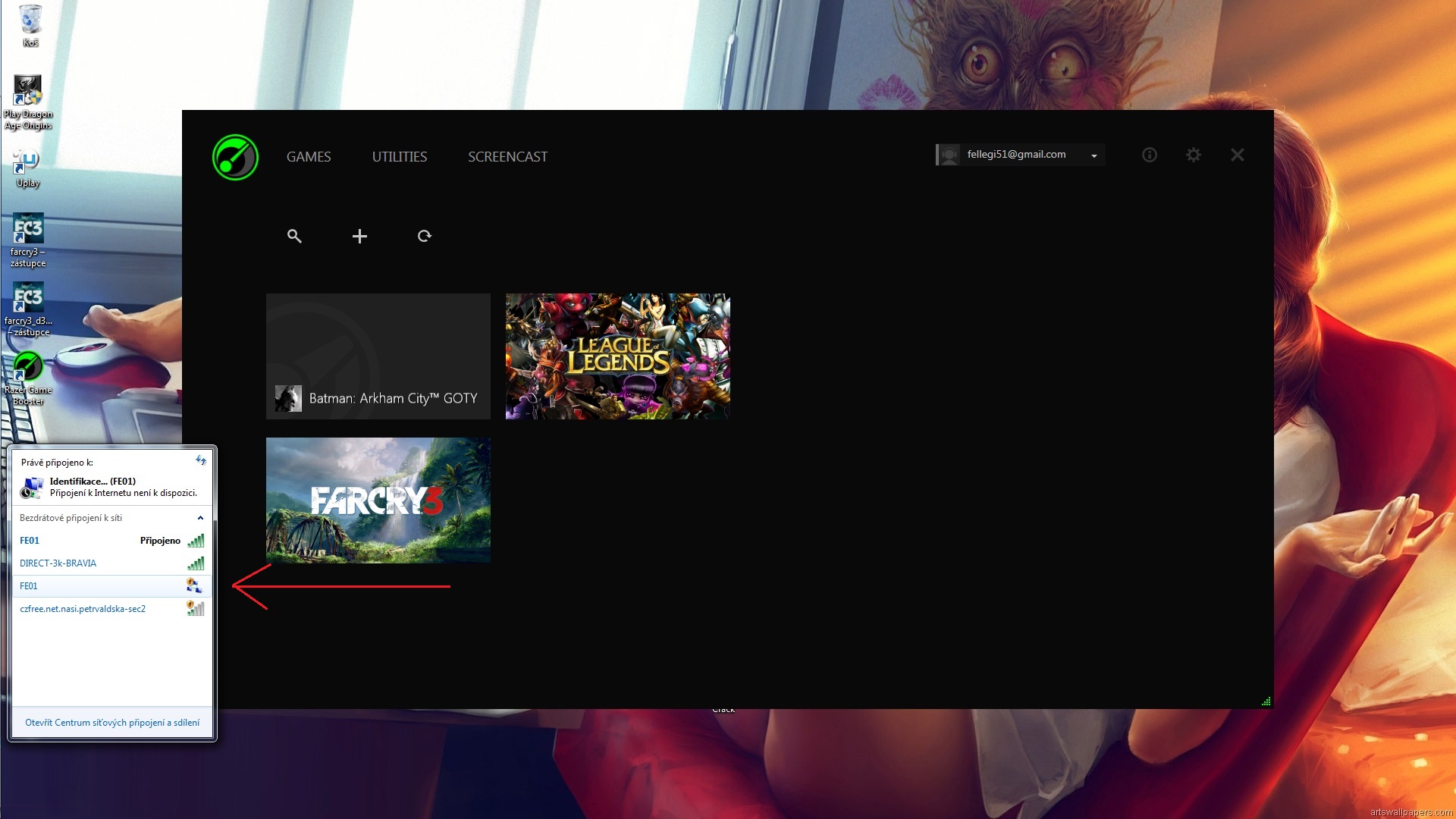Click the search magnifier icon
The height and width of the screenshot is (819, 1456).
click(294, 236)
